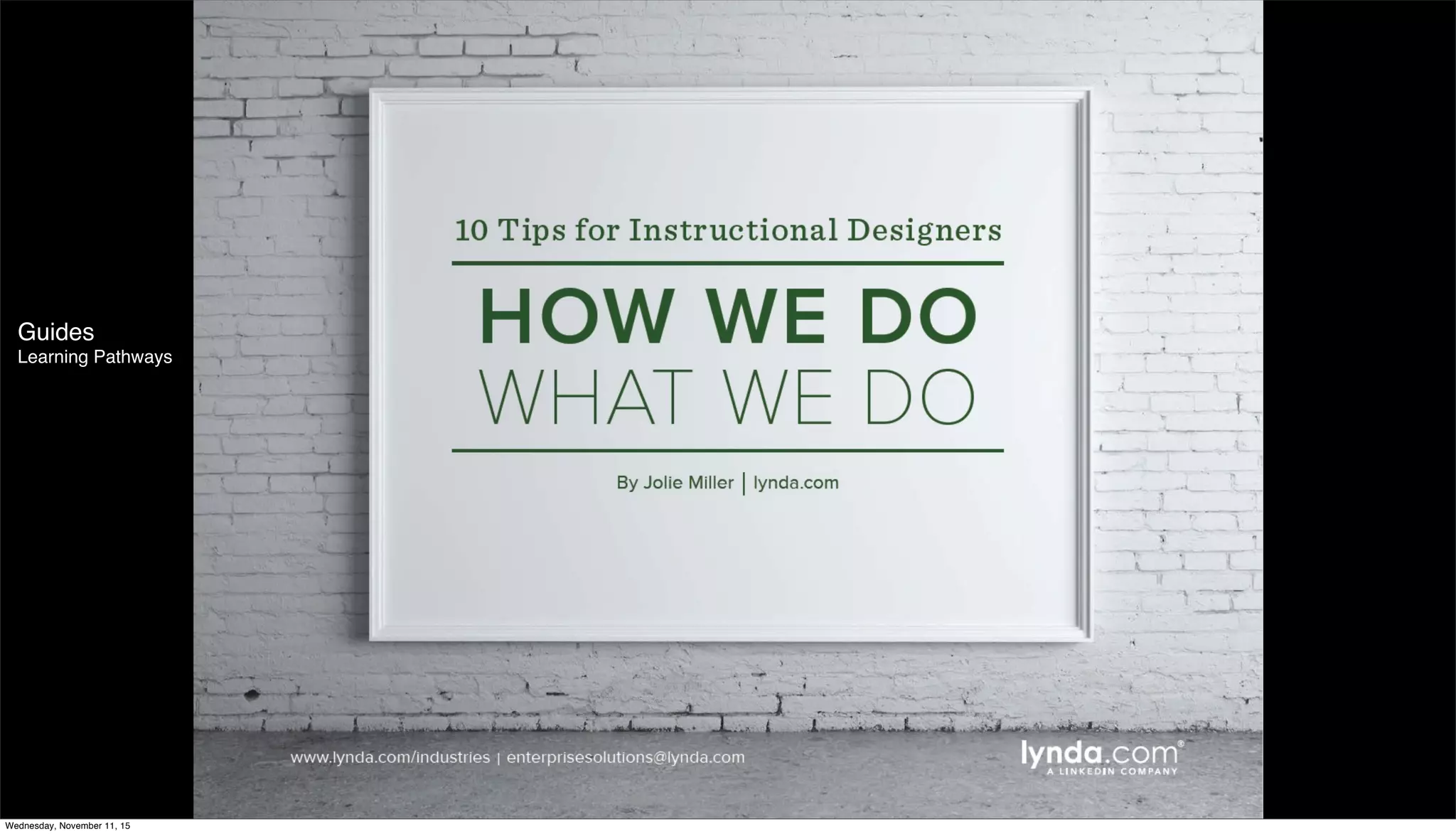Click the pipe separator between URL and email
The width and height of the screenshot is (1456, 834).
pos(498,758)
